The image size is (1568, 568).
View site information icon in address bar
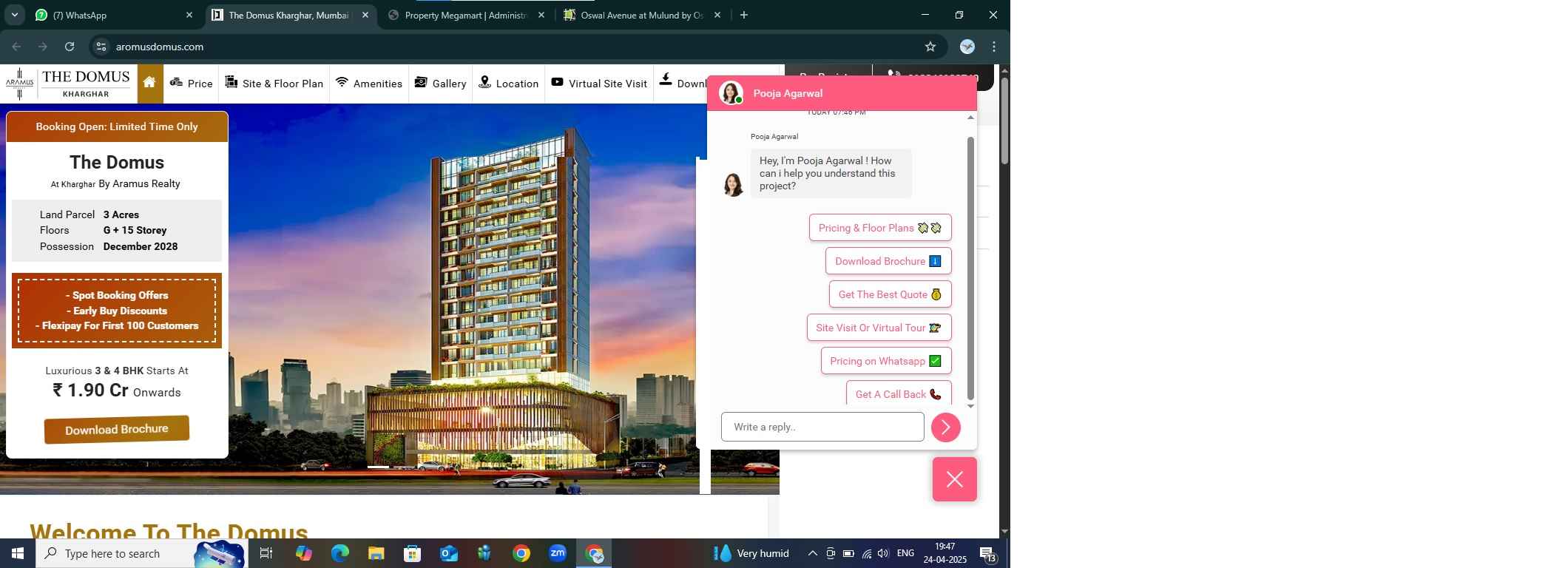point(102,47)
